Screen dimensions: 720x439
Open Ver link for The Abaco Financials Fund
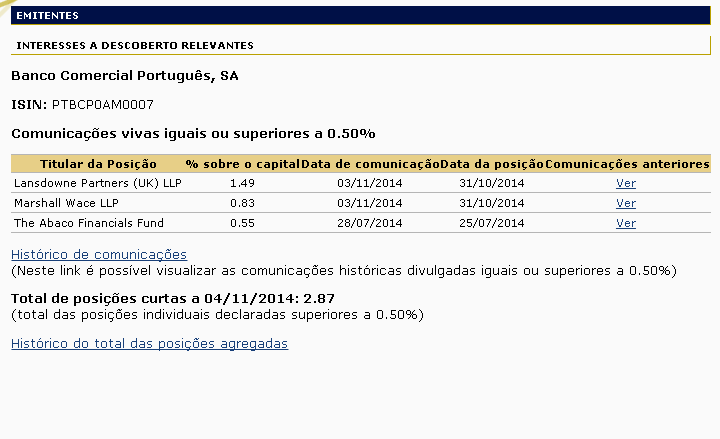pos(626,223)
